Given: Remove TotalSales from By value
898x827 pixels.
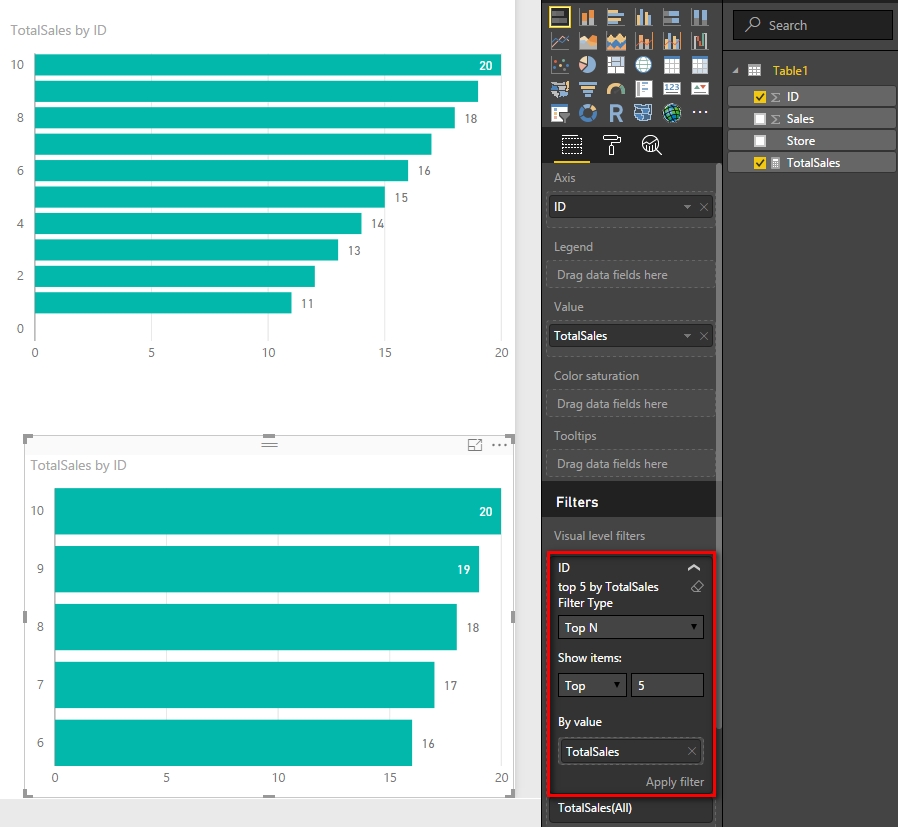Looking at the screenshot, I should (x=692, y=751).
